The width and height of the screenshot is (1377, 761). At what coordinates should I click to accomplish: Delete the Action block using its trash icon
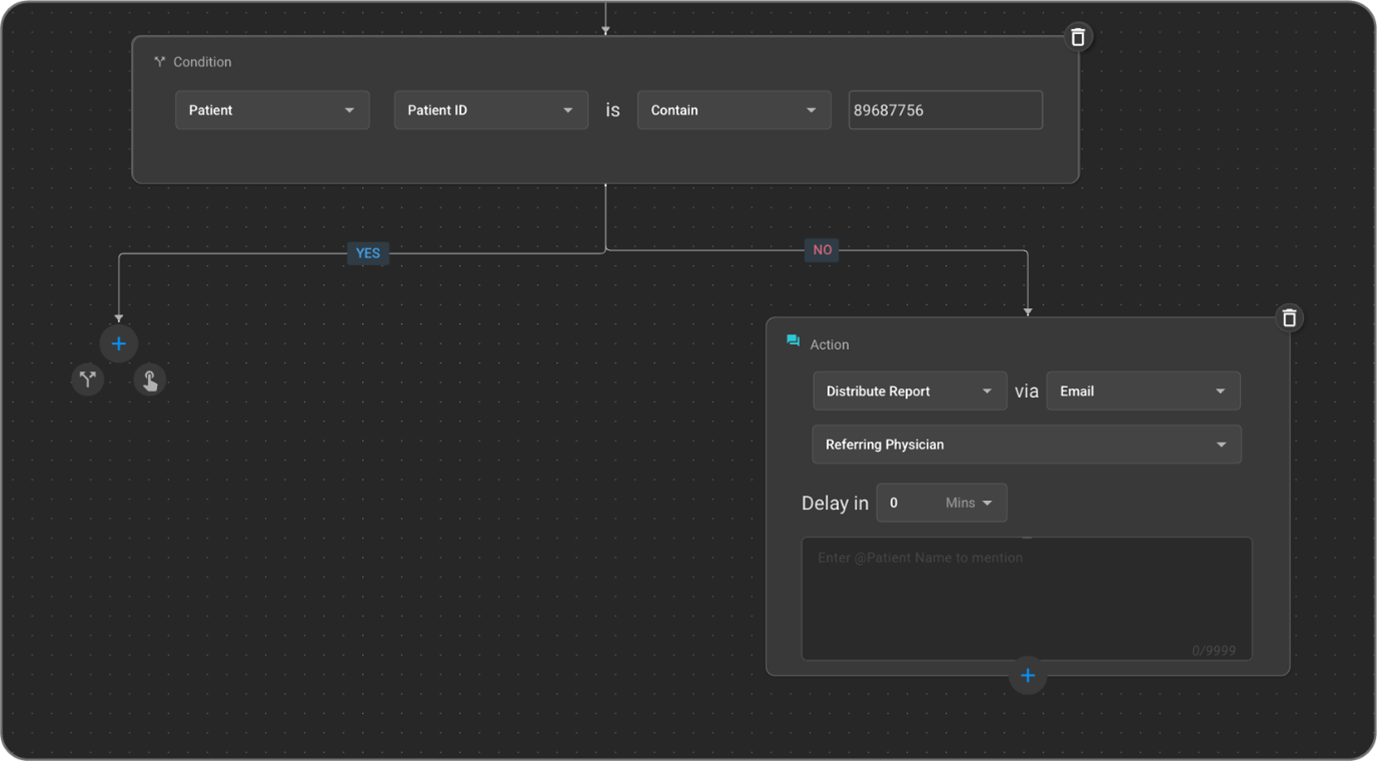(x=1289, y=318)
